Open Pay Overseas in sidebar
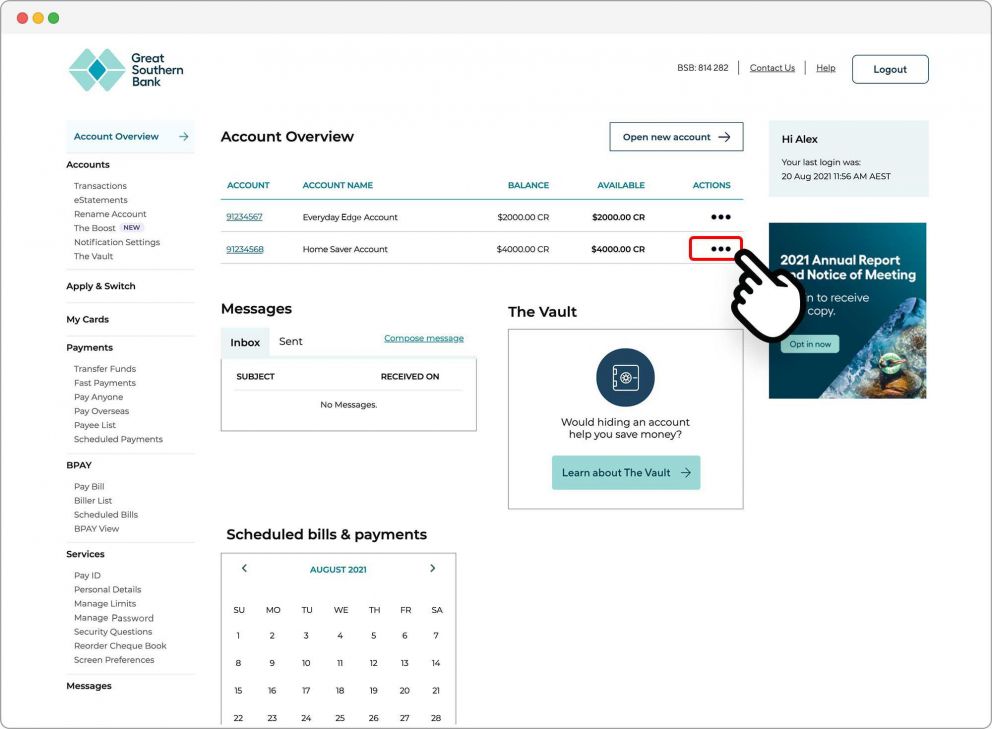Image resolution: width=992 pixels, height=729 pixels. point(101,411)
